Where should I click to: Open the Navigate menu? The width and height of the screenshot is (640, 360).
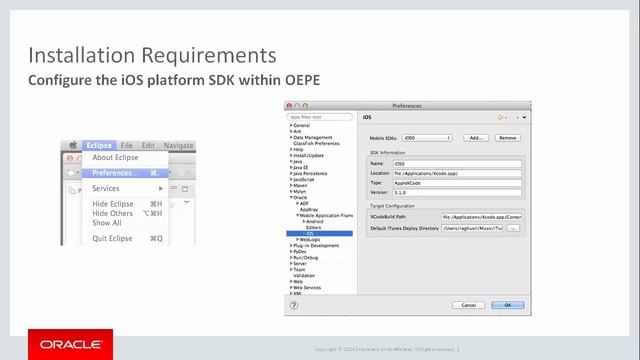tap(178, 145)
